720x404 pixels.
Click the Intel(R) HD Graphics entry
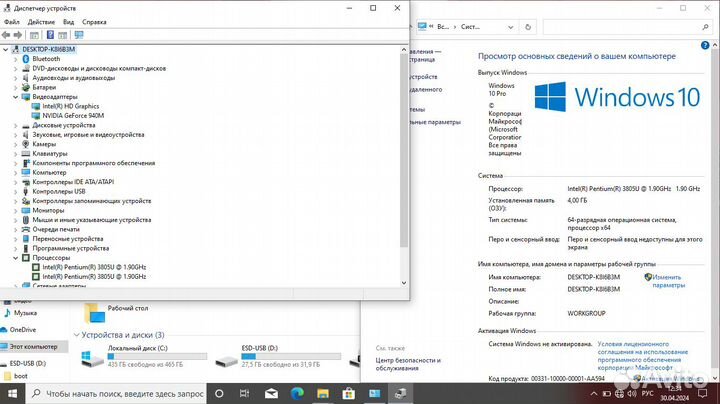pos(70,106)
